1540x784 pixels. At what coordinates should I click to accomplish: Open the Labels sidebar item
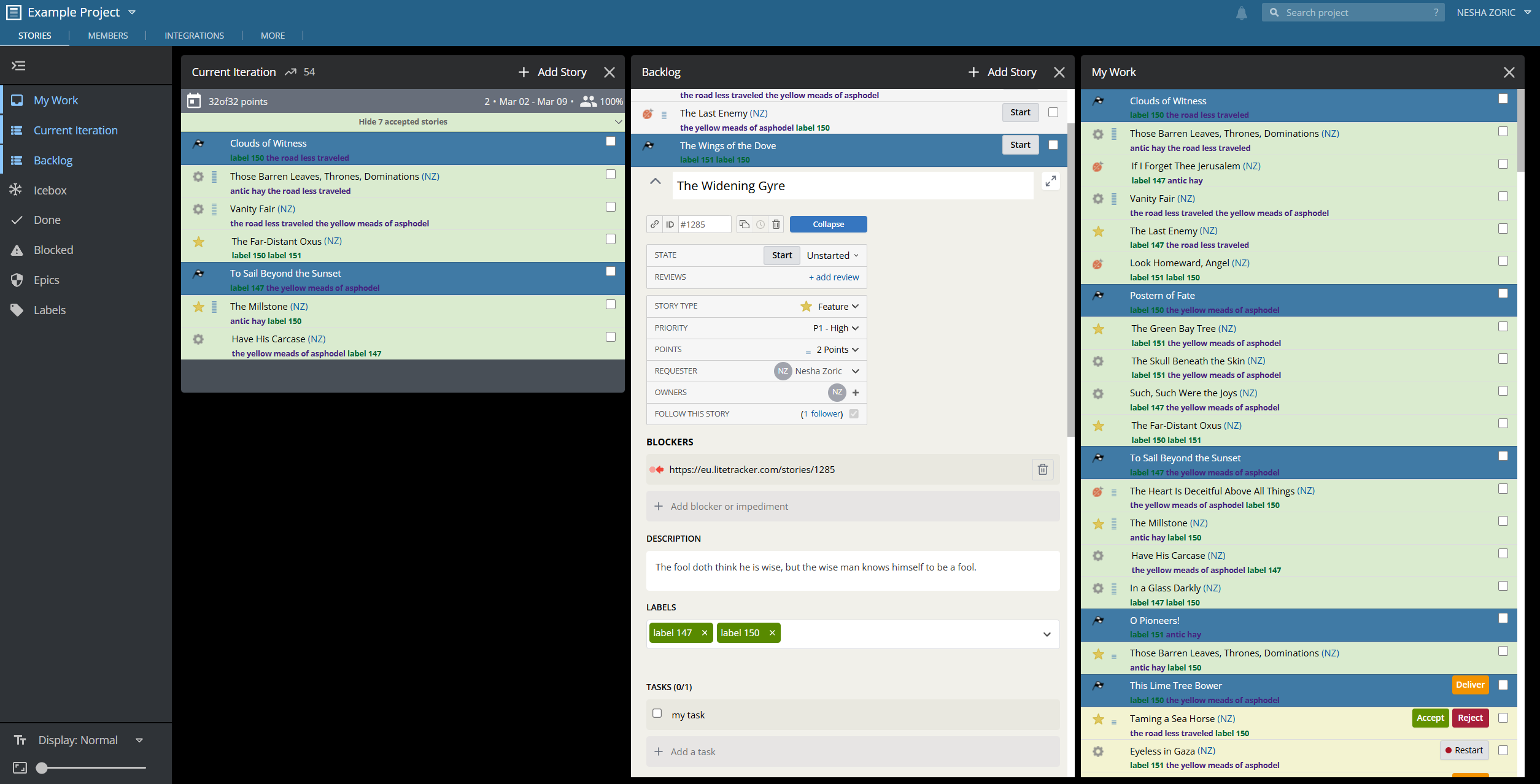(49, 310)
